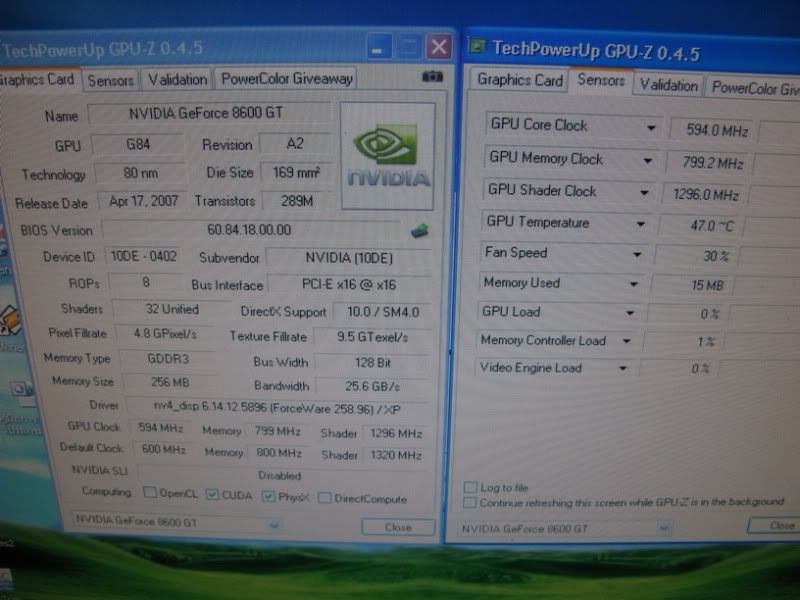
Task: Toggle the CUDA checkbox
Action: click(x=212, y=494)
